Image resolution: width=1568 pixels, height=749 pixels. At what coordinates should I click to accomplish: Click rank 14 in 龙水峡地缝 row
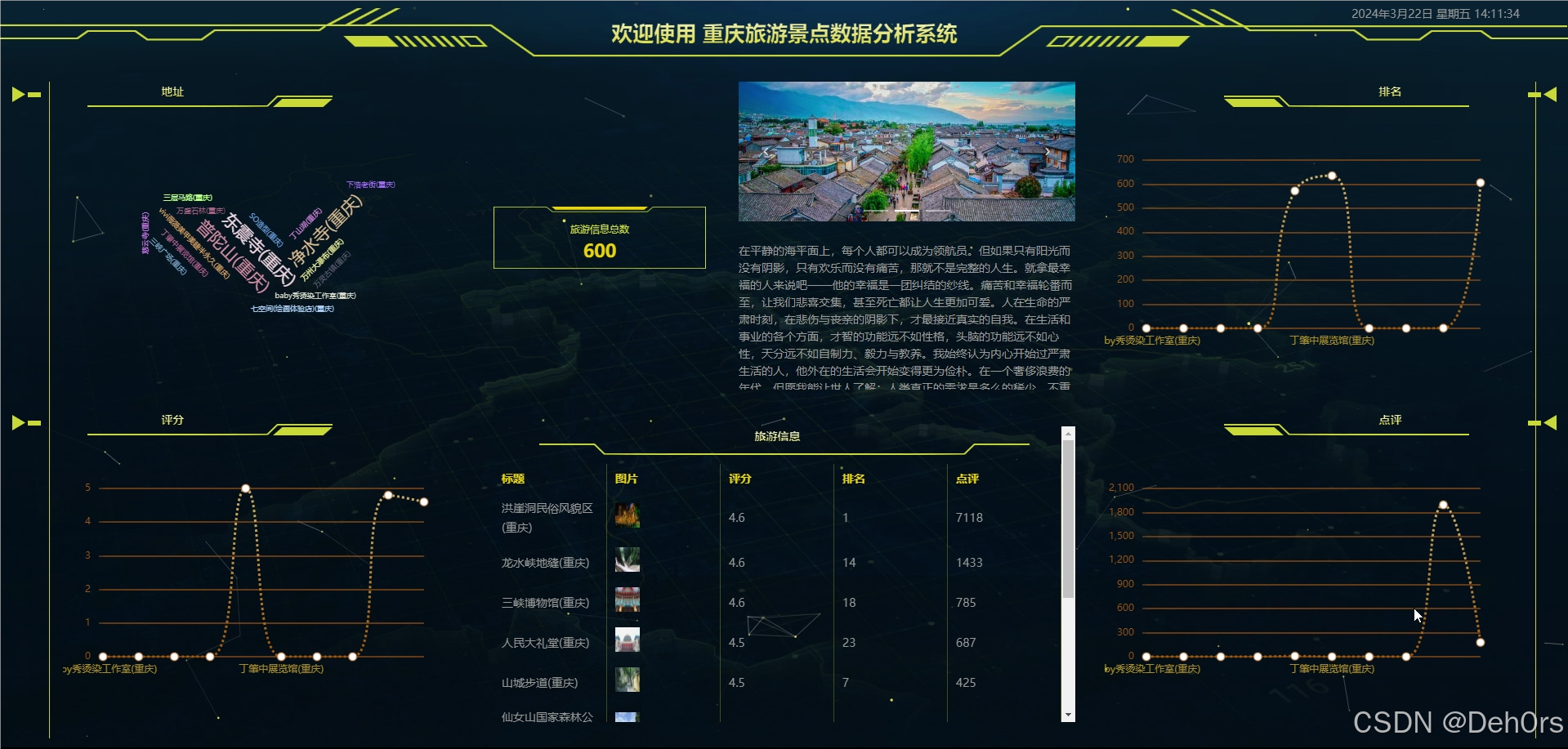[x=849, y=563]
